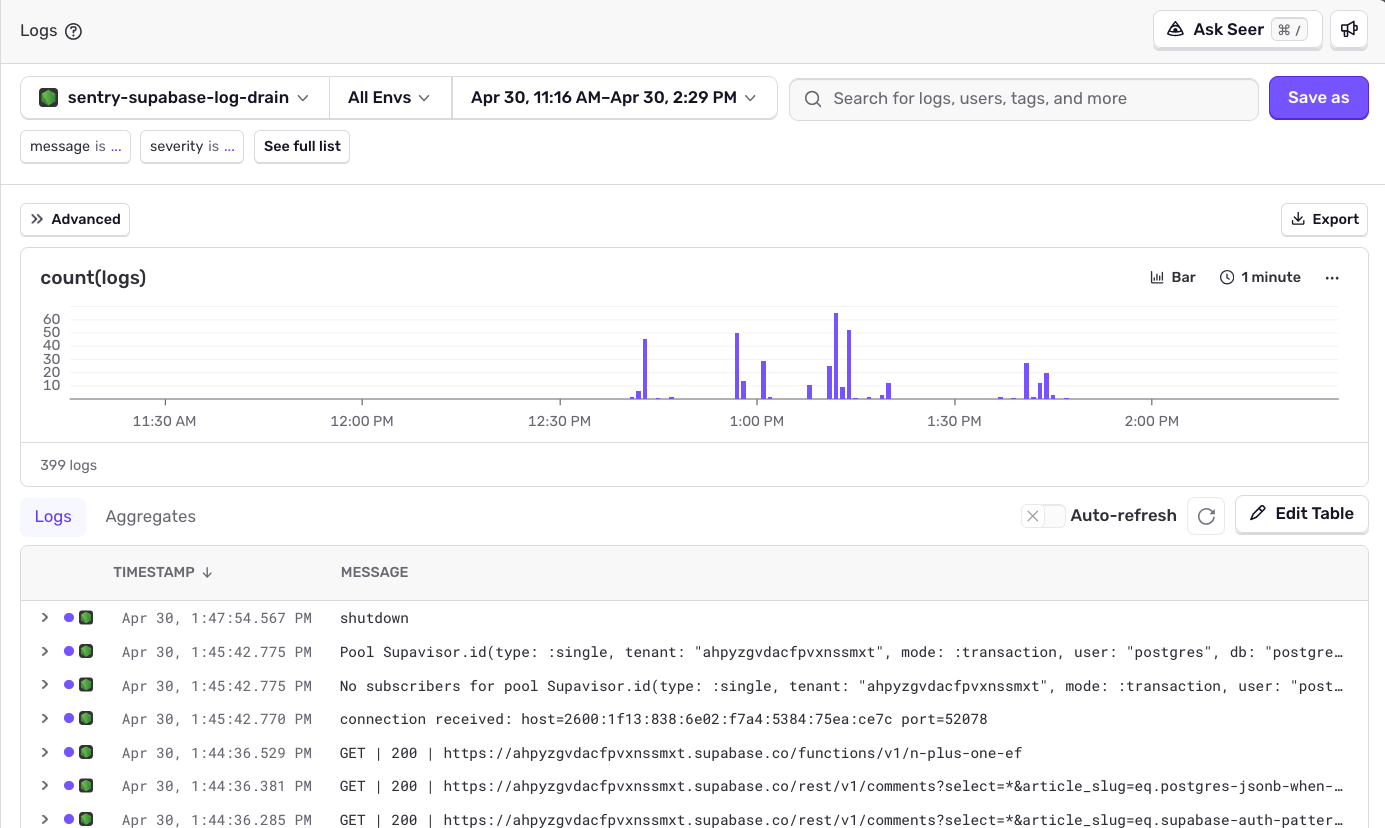This screenshot has height=828, width=1385.
Task: Expand the 'No subscribers for pool' log row
Action: (x=44, y=685)
